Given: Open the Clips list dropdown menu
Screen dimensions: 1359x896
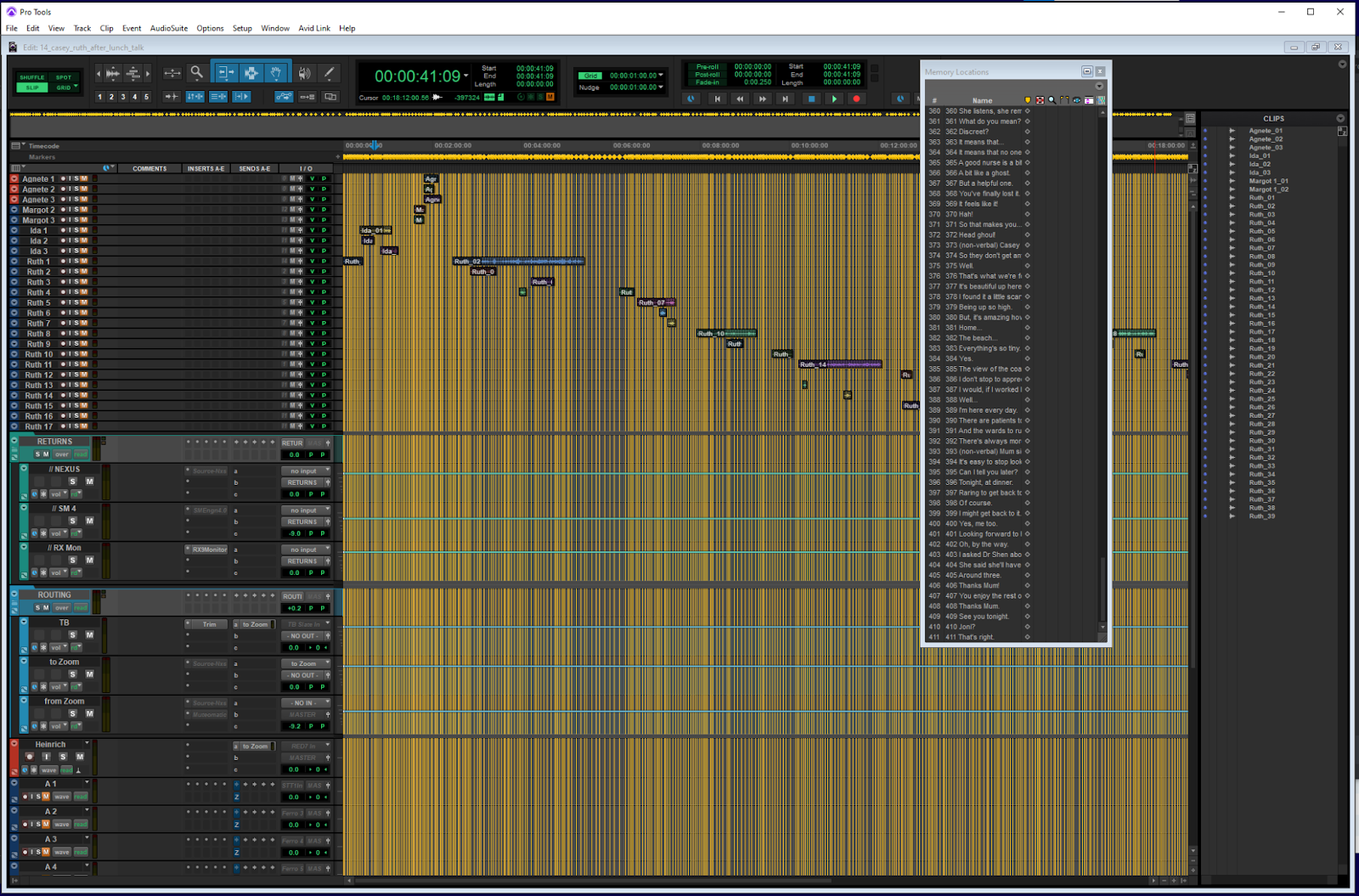Looking at the screenshot, I should click(1340, 118).
